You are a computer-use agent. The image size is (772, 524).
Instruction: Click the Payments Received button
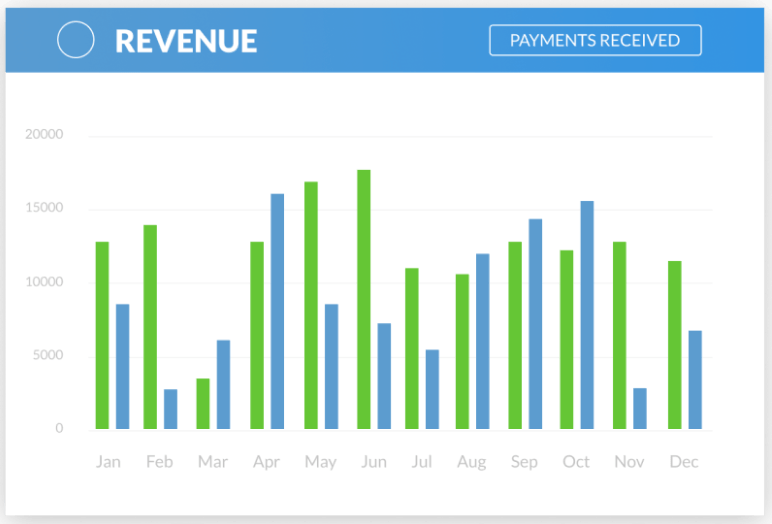coord(595,40)
